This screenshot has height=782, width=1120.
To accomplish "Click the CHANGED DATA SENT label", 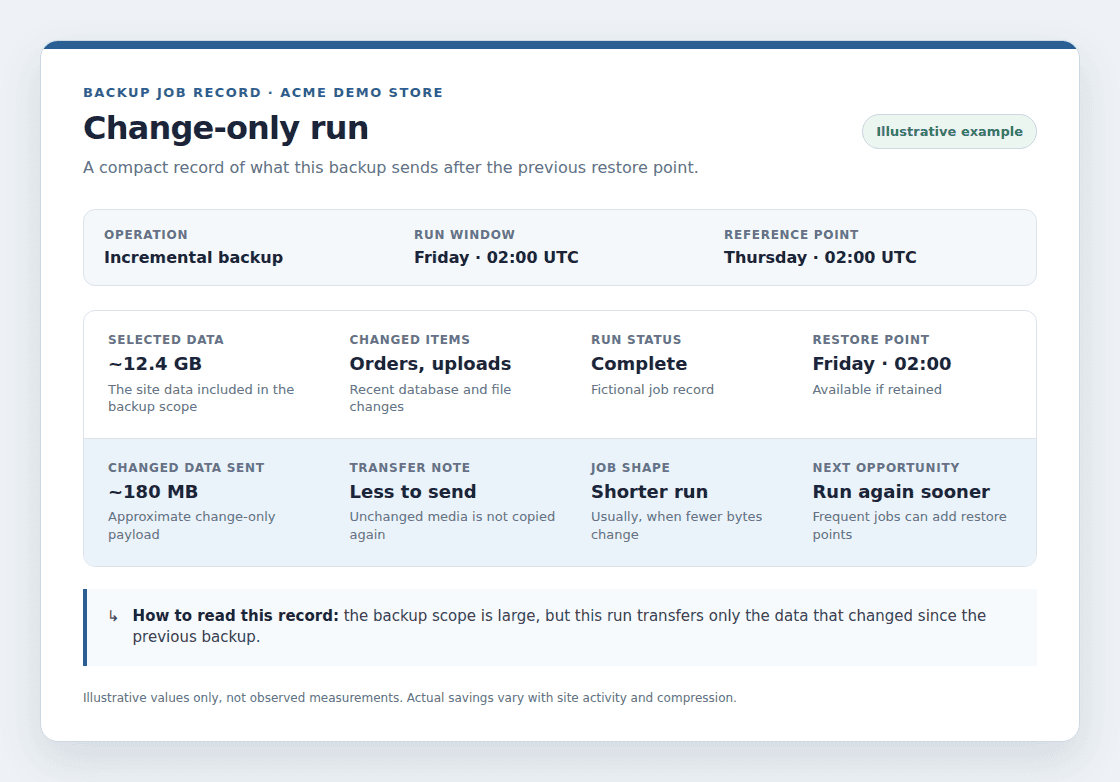I will pos(186,467).
